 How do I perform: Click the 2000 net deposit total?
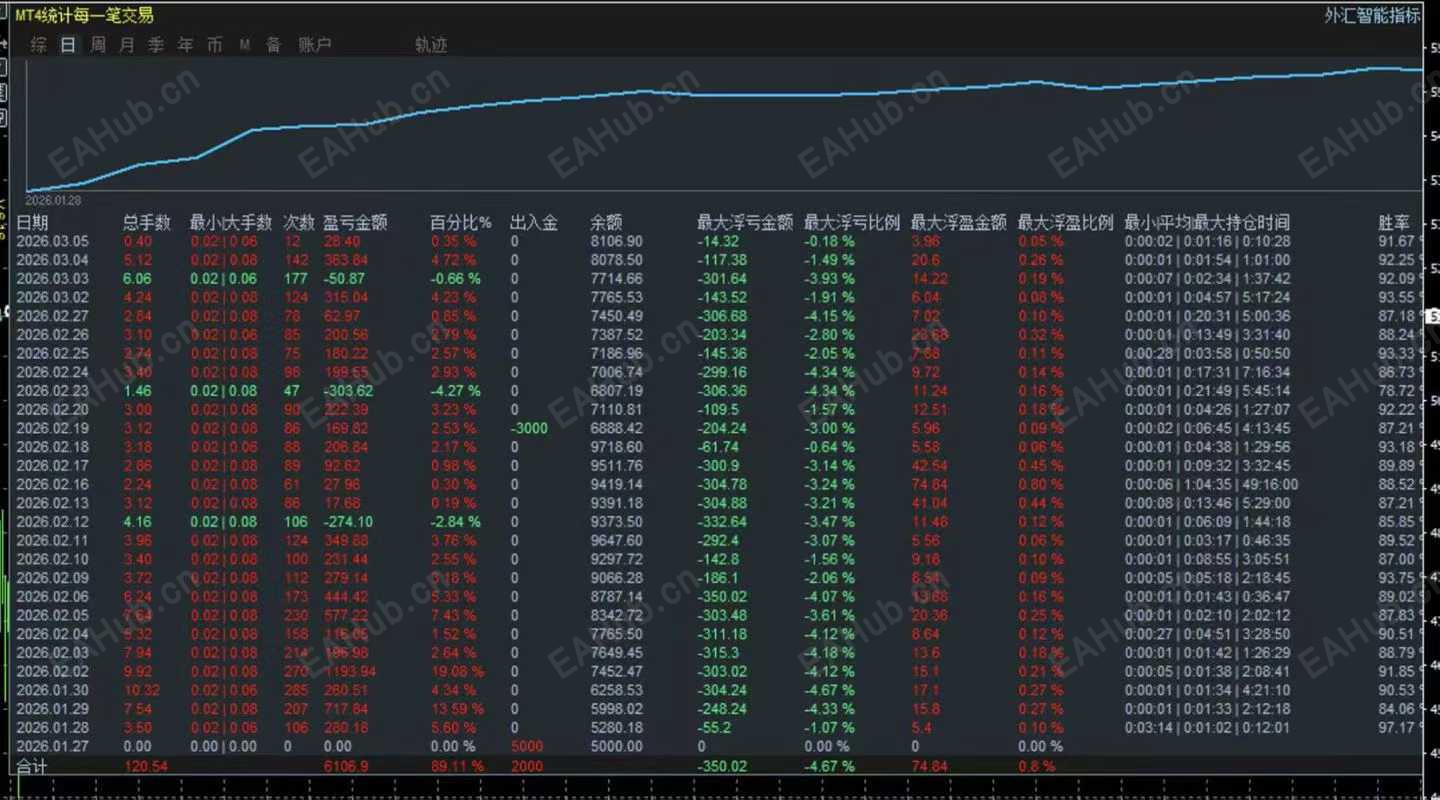(526, 766)
